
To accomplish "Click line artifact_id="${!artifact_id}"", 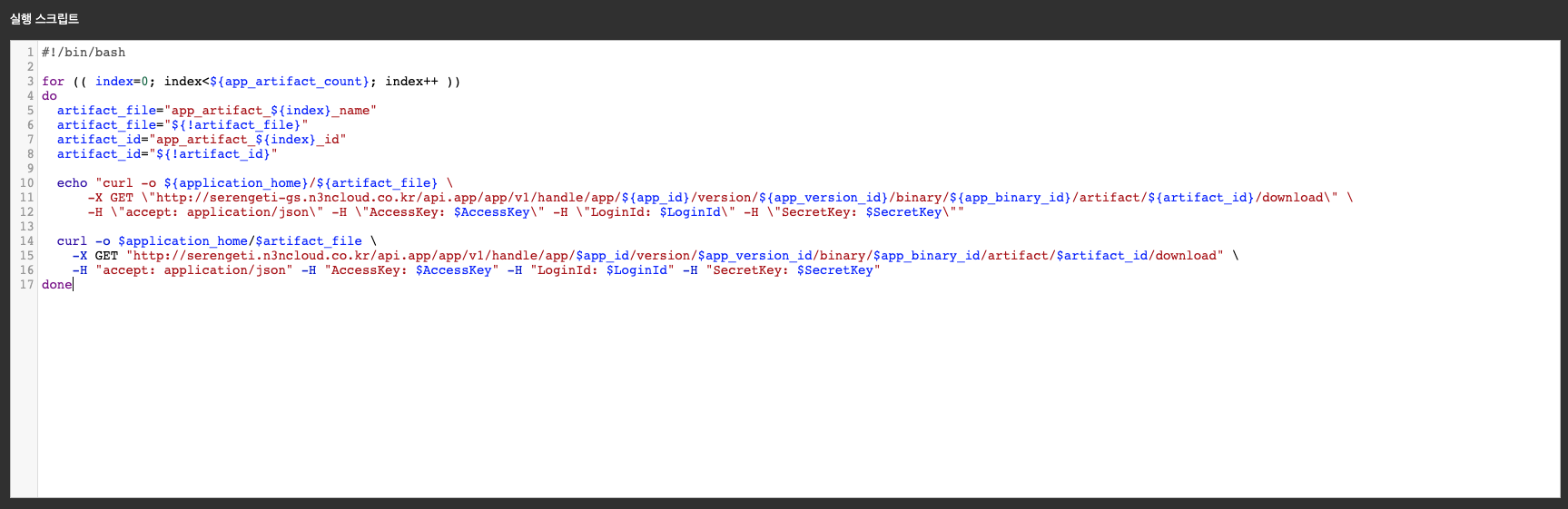I will point(167,154).
